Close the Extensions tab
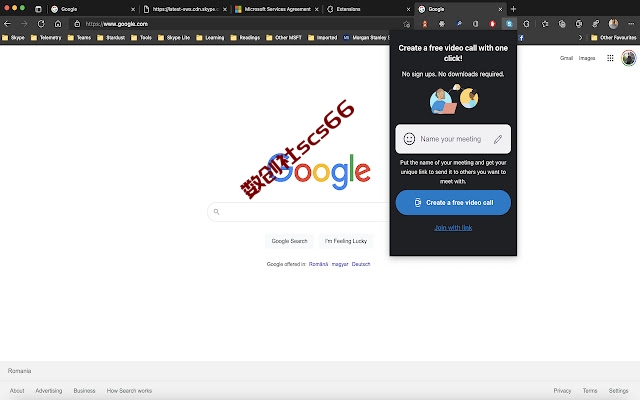The width and height of the screenshot is (640, 400). tap(408, 9)
